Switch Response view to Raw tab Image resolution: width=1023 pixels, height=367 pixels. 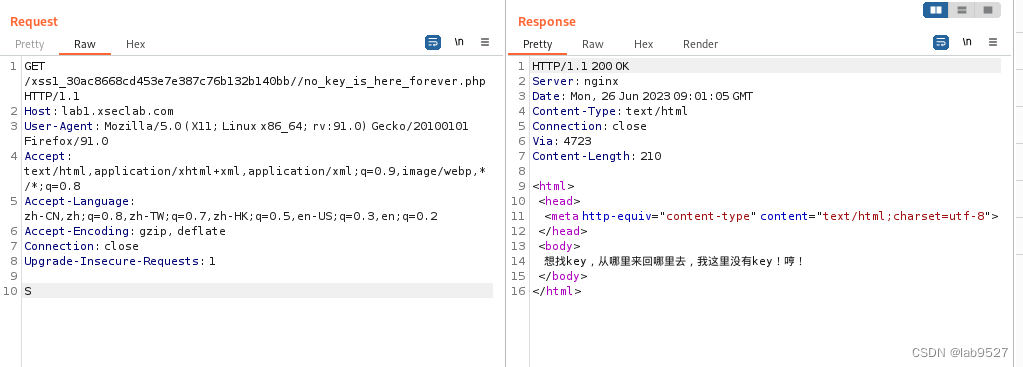[592, 44]
